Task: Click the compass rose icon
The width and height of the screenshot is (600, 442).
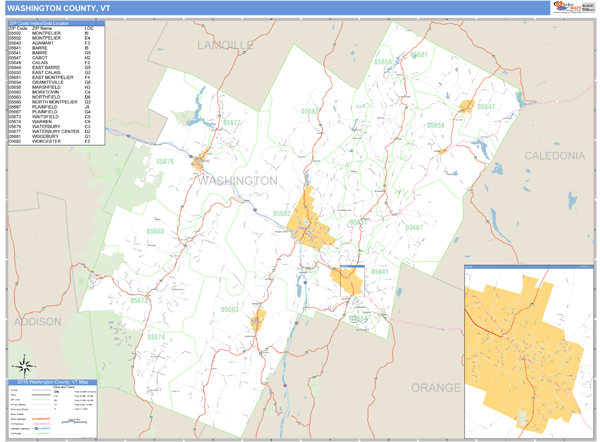Action: click(x=25, y=366)
